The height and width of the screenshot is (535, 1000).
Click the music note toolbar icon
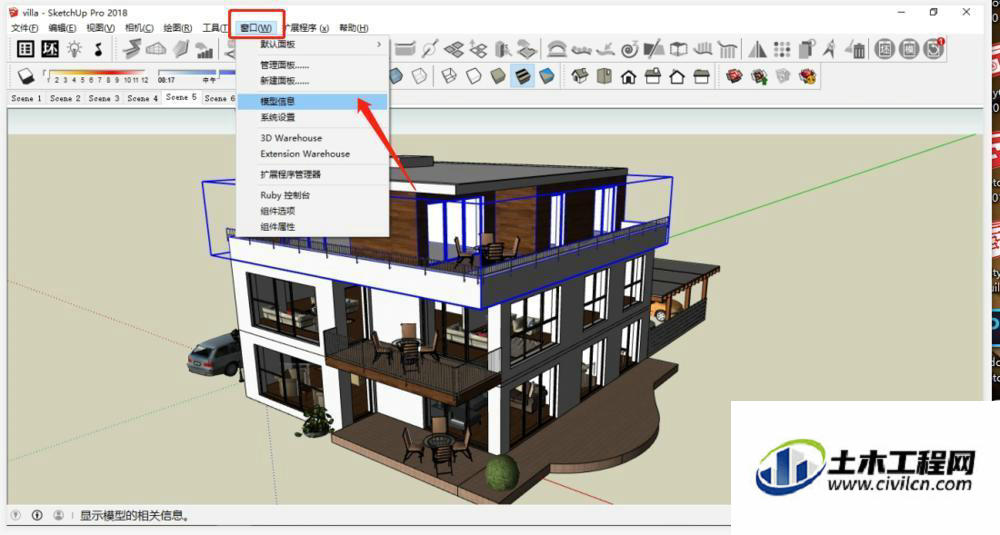pyautogui.click(x=98, y=48)
